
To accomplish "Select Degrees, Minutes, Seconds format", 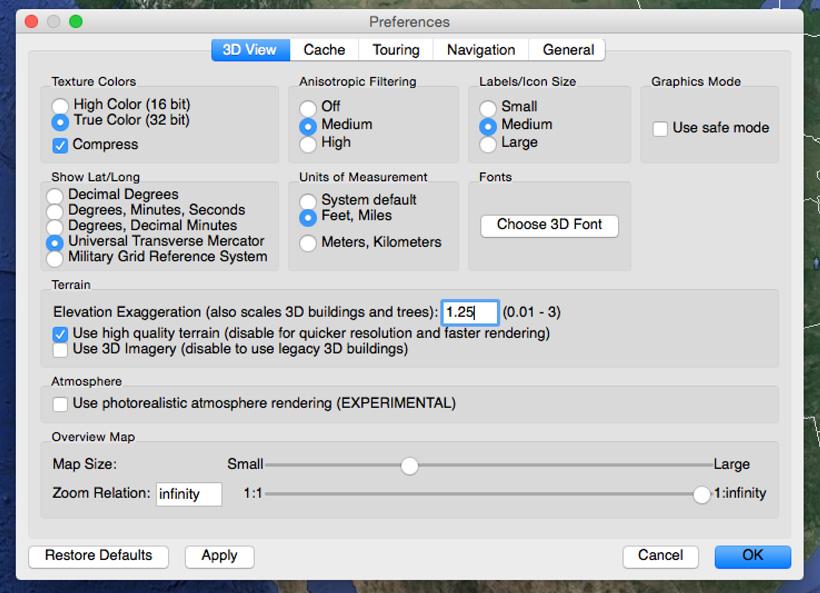I will [55, 210].
